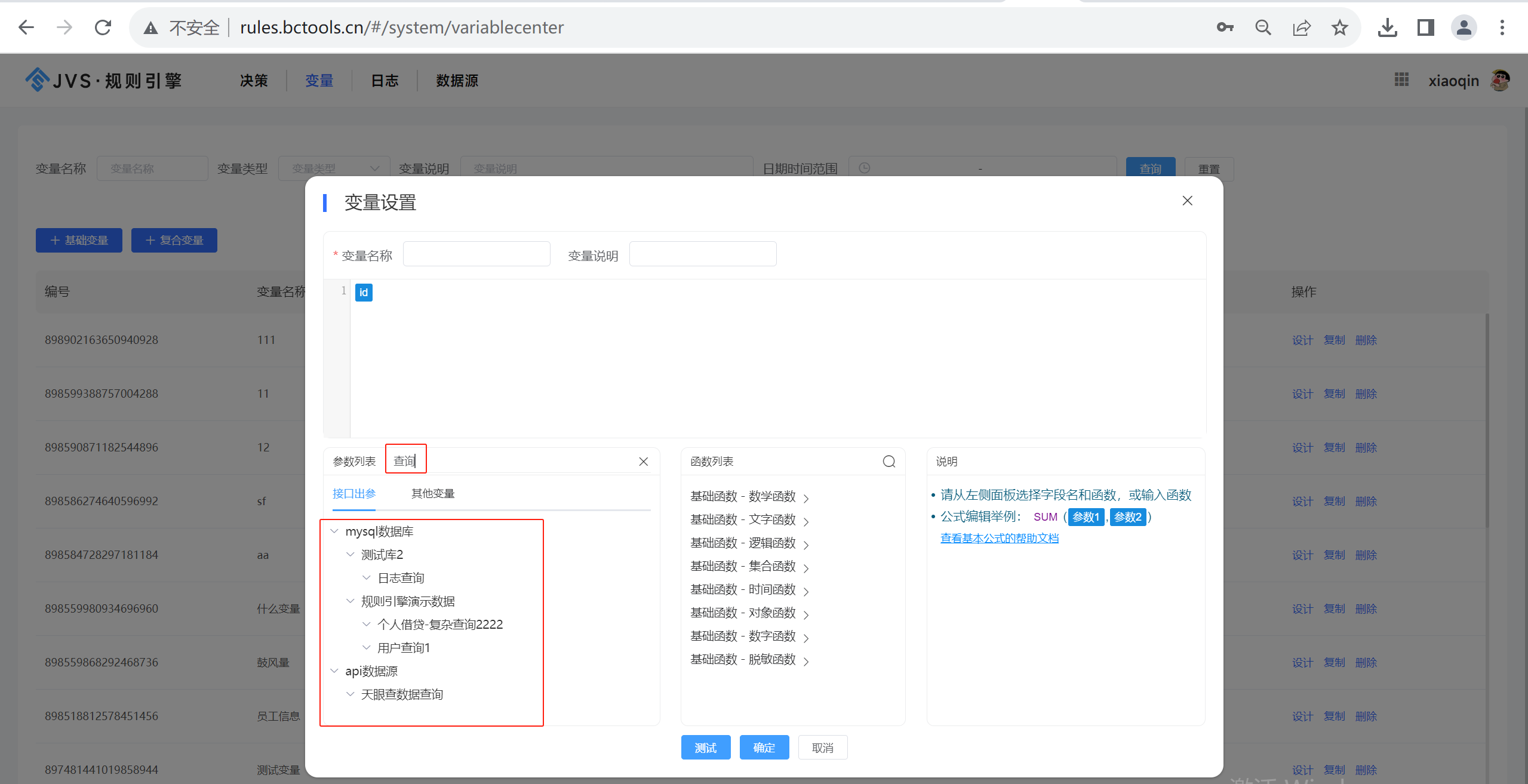The image size is (1528, 784).
Task: Switch to the 其他变量 tab
Action: [x=432, y=493]
